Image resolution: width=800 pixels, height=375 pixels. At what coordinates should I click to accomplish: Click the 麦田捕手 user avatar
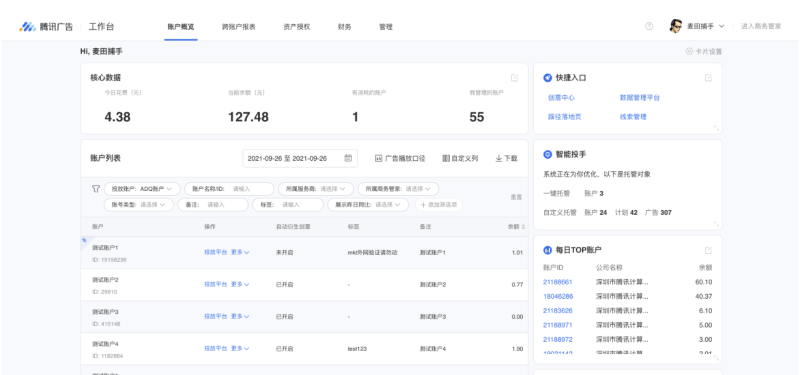[676, 26]
